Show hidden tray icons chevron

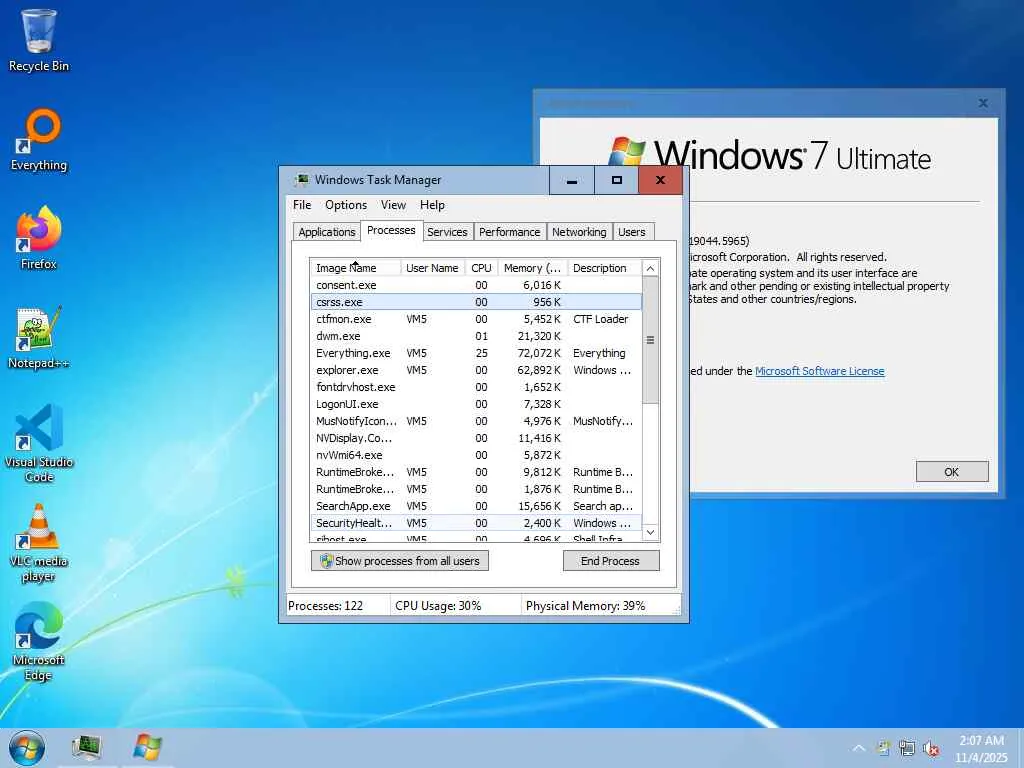(x=859, y=748)
